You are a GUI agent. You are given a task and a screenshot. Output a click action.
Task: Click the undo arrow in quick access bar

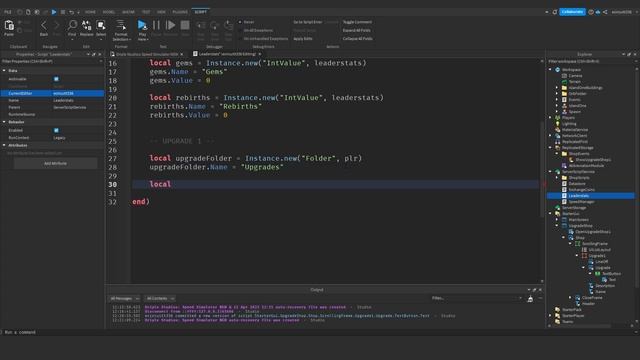(x=71, y=12)
